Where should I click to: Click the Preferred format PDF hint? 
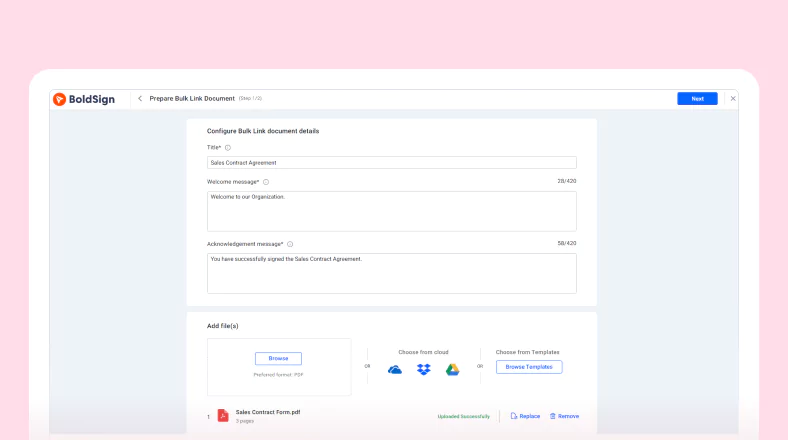[278, 375]
